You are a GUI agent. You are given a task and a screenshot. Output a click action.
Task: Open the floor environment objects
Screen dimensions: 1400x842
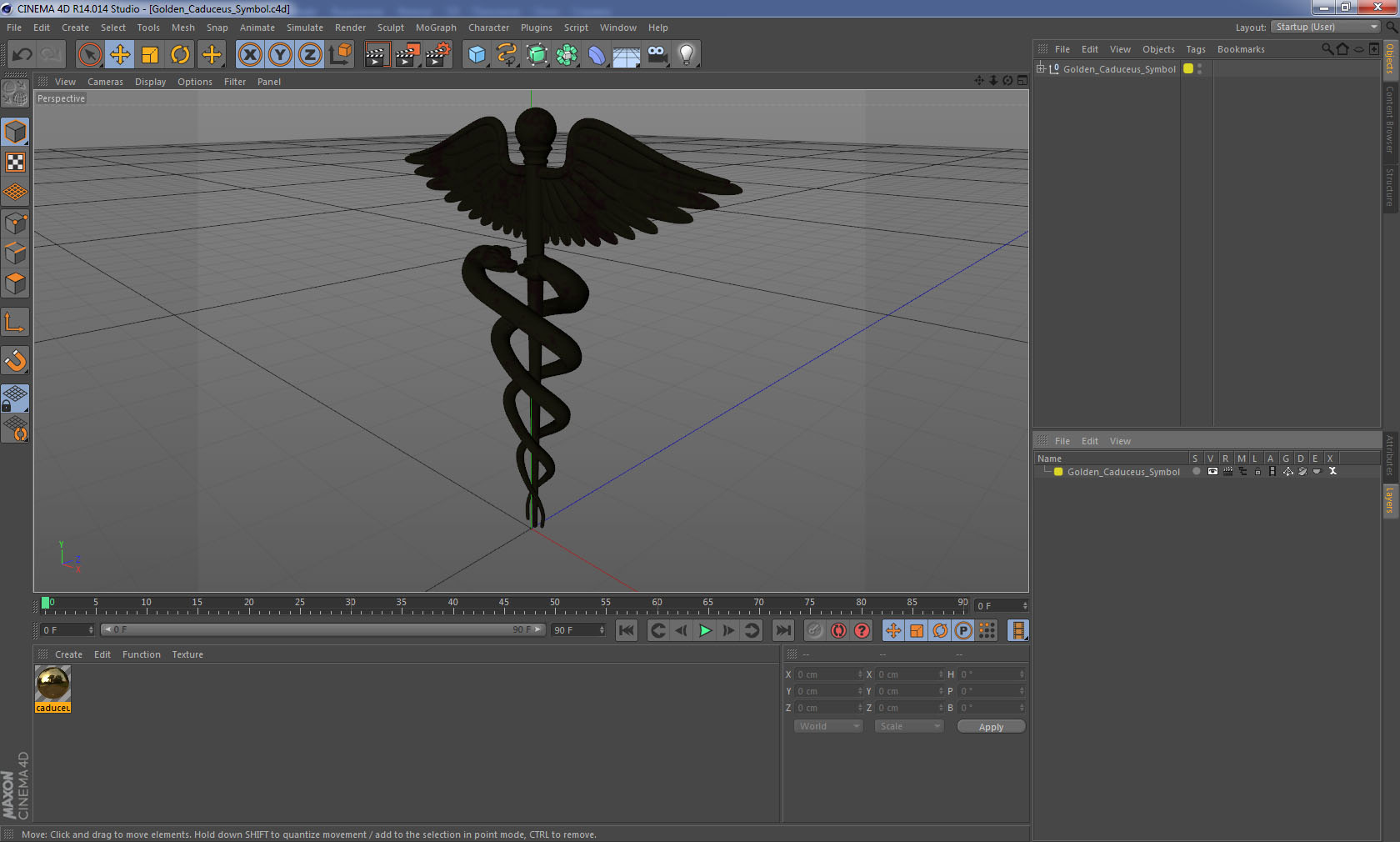(627, 55)
